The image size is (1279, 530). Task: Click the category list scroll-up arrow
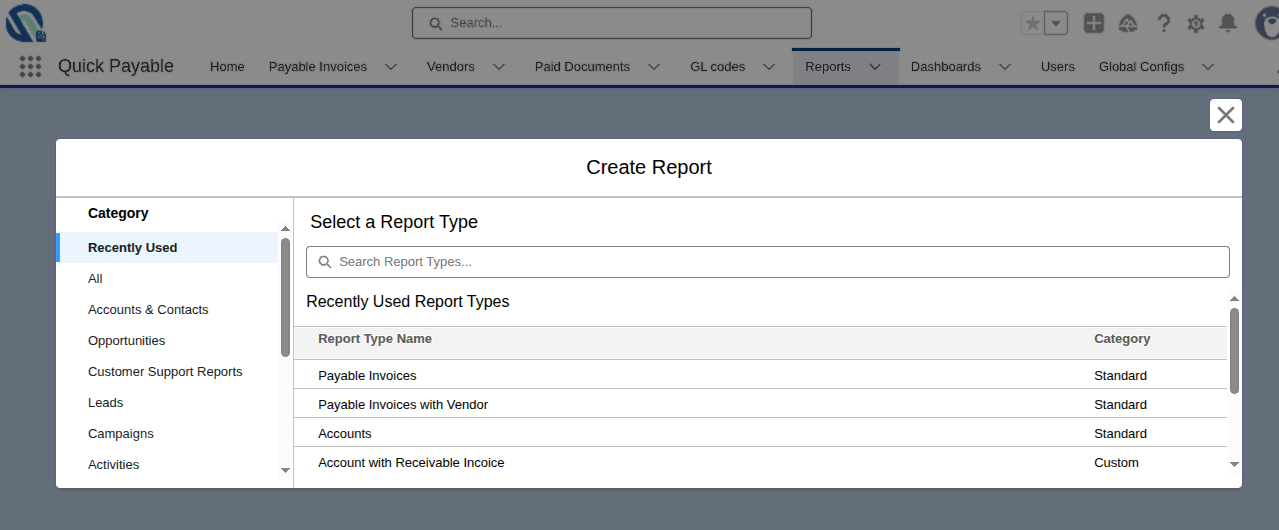point(285,229)
